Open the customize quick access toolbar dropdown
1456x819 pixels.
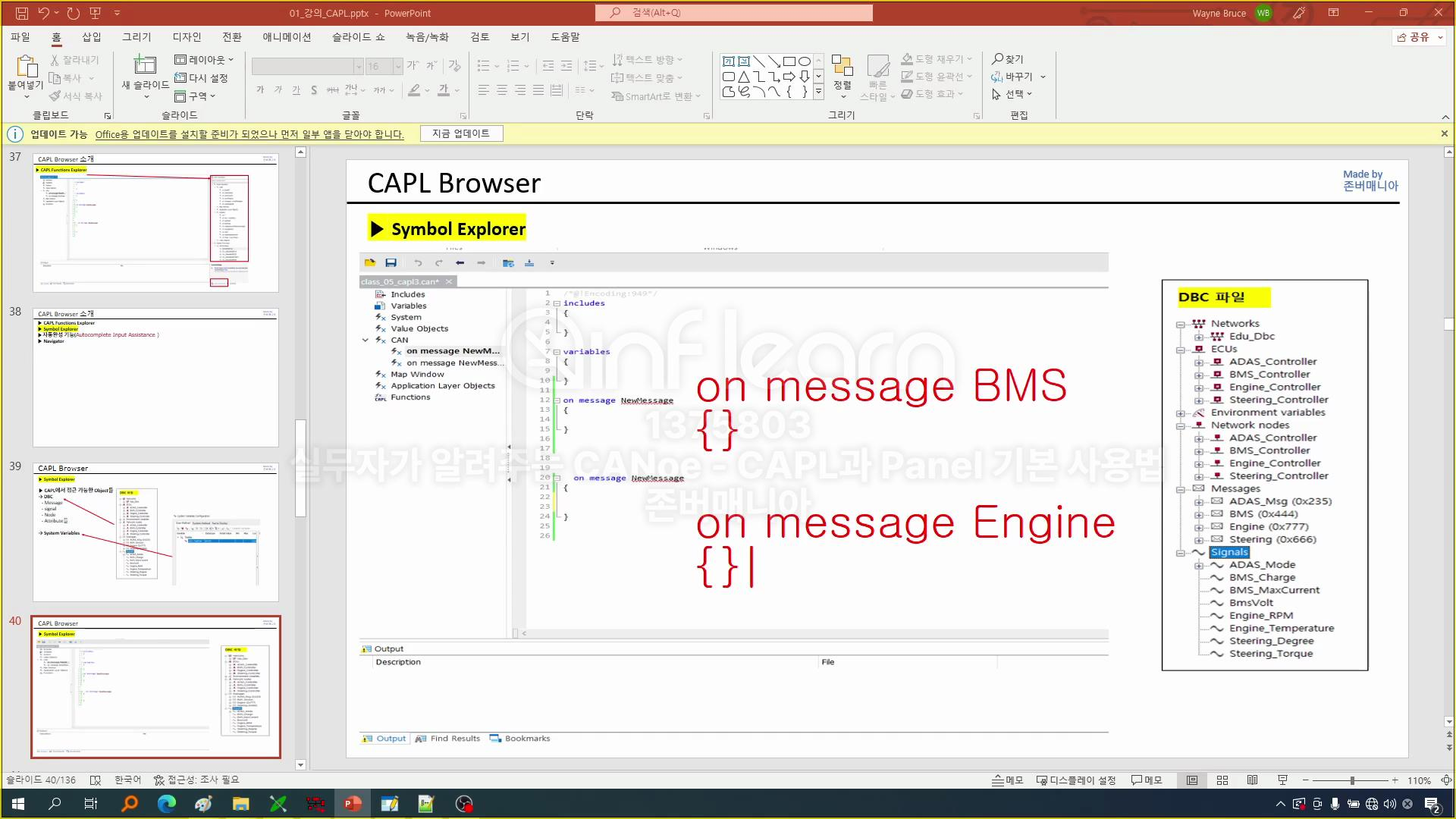click(x=117, y=13)
